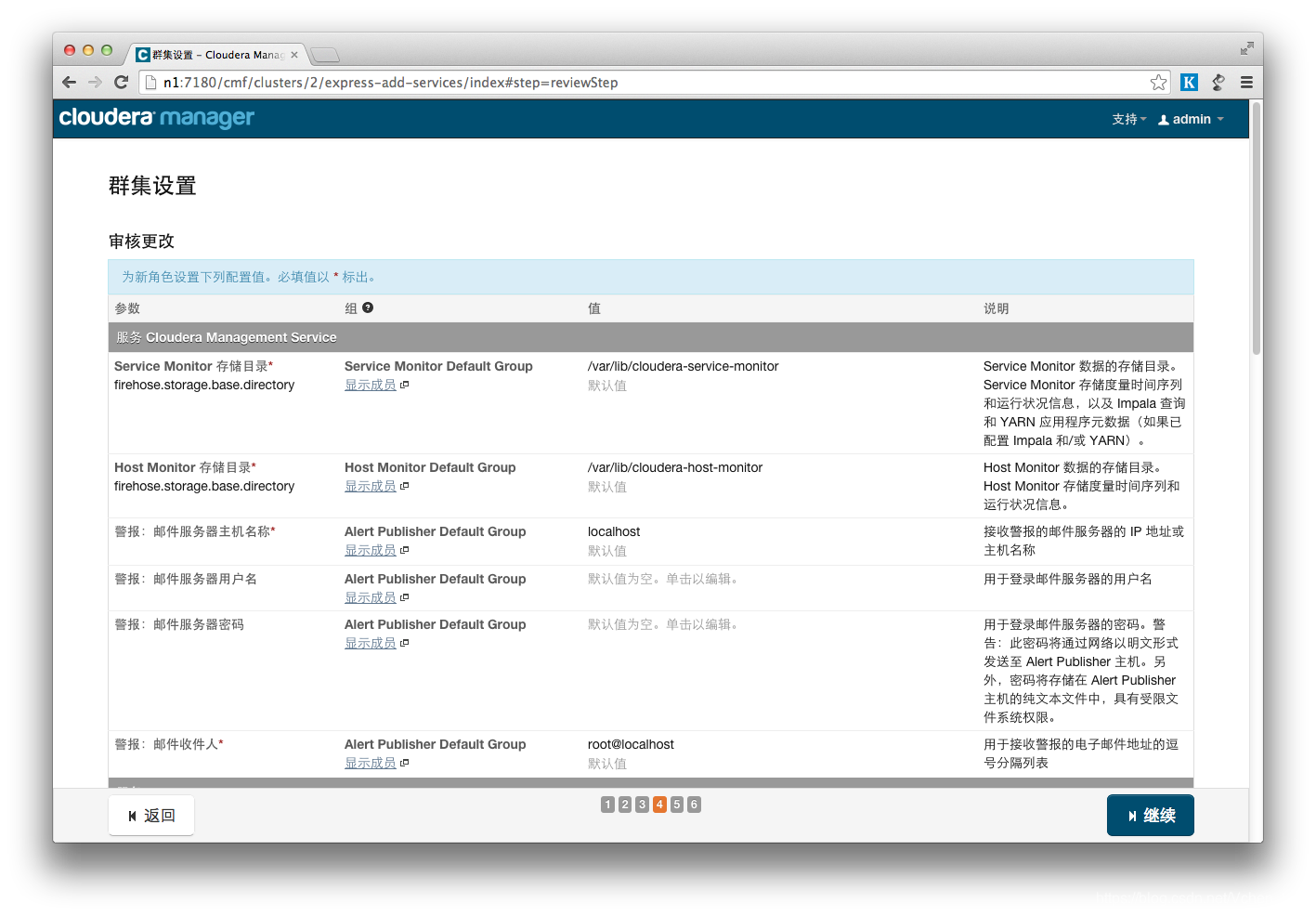Click the extension icon beside the K

[1218, 82]
